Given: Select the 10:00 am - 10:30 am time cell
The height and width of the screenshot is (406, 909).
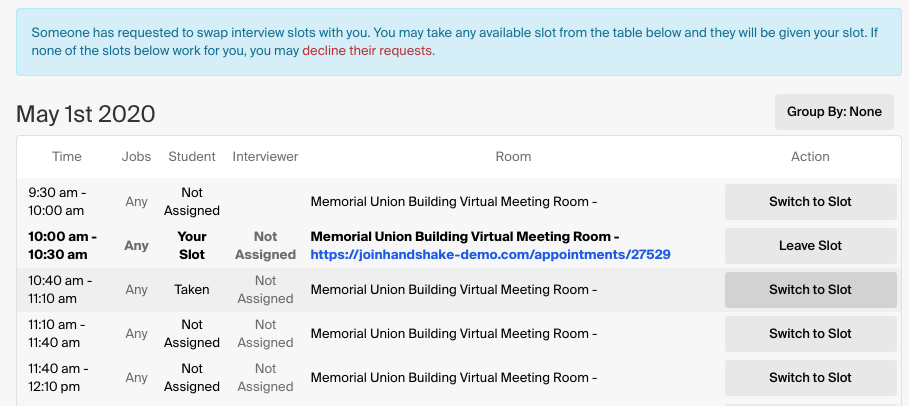Looking at the screenshot, I should tap(63, 246).
